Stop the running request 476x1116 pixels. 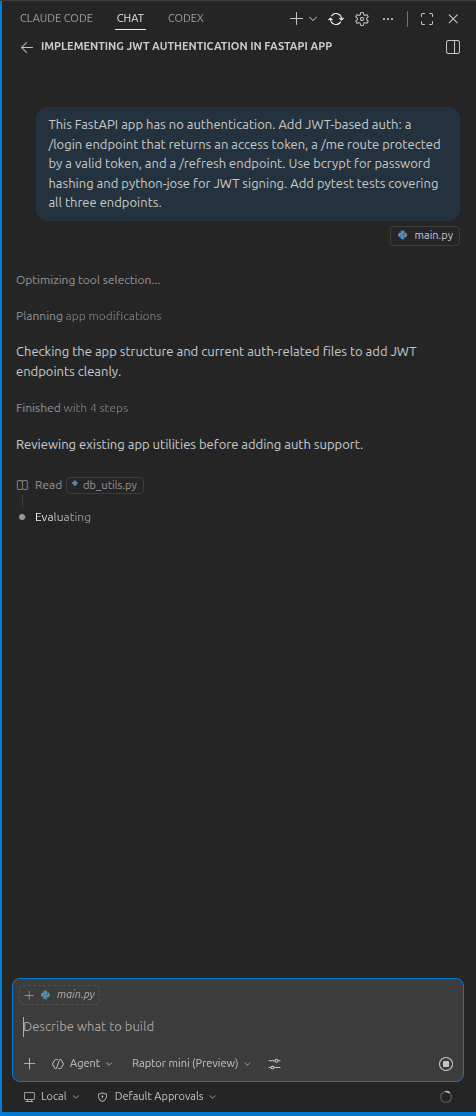(446, 1064)
